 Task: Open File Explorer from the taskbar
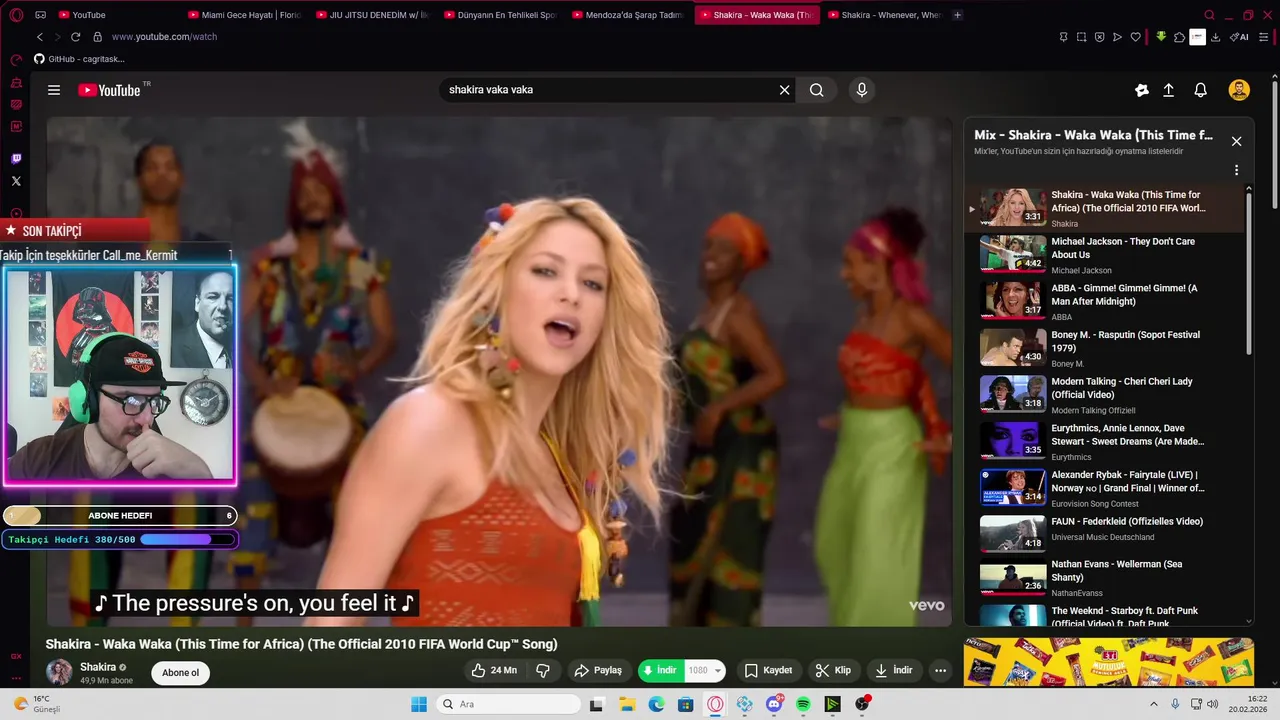tap(627, 704)
